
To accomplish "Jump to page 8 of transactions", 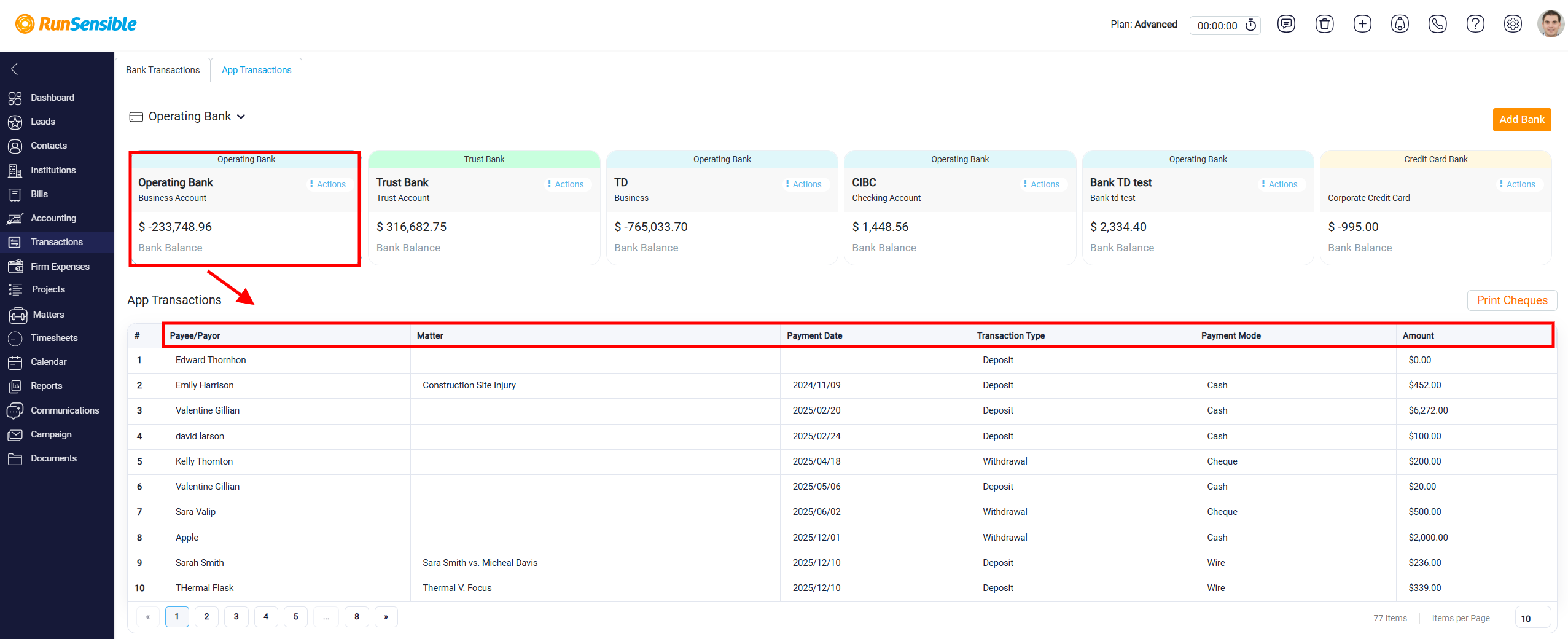I will [x=357, y=617].
